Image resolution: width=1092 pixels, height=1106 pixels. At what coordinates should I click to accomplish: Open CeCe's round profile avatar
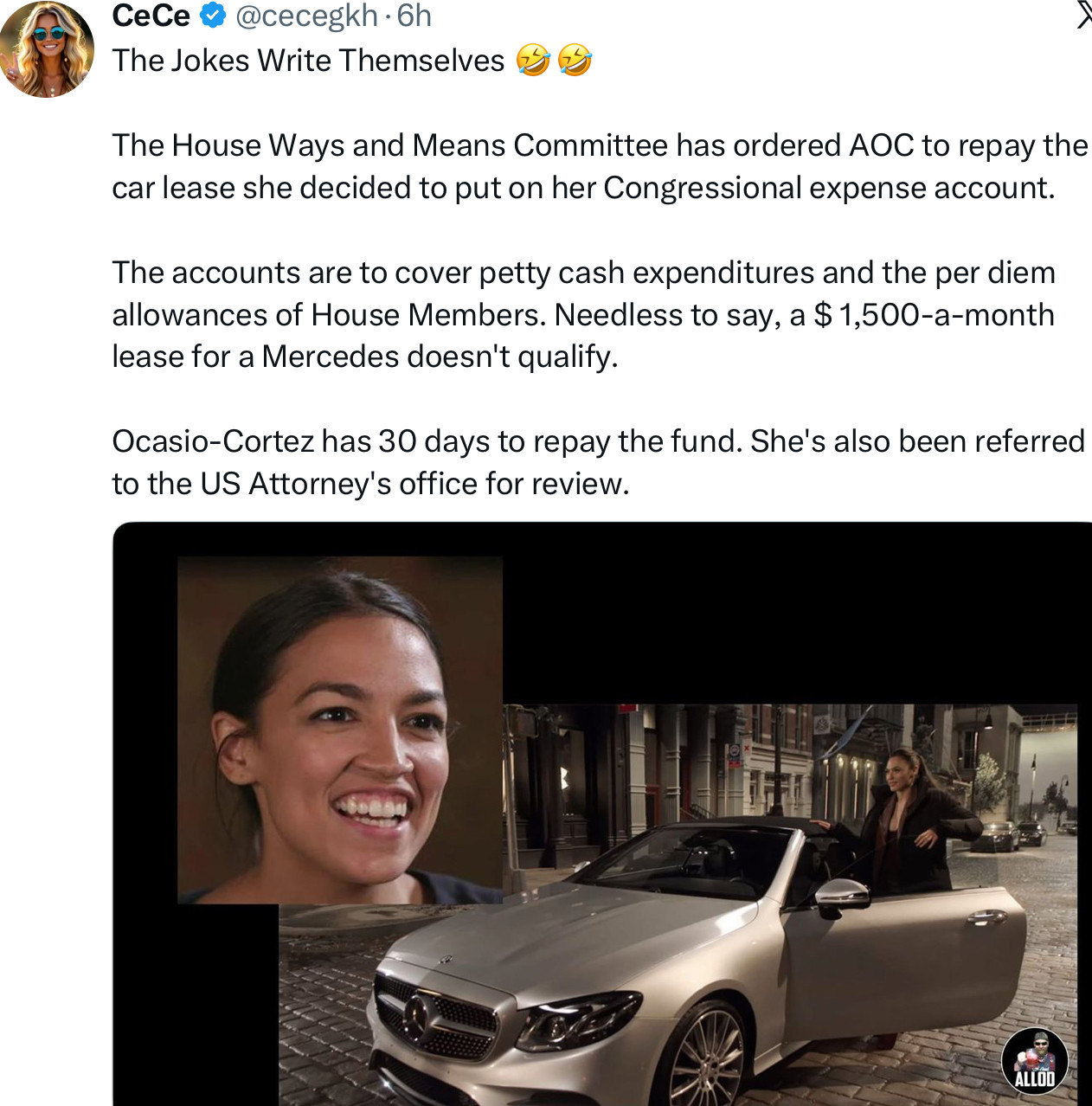point(47,49)
